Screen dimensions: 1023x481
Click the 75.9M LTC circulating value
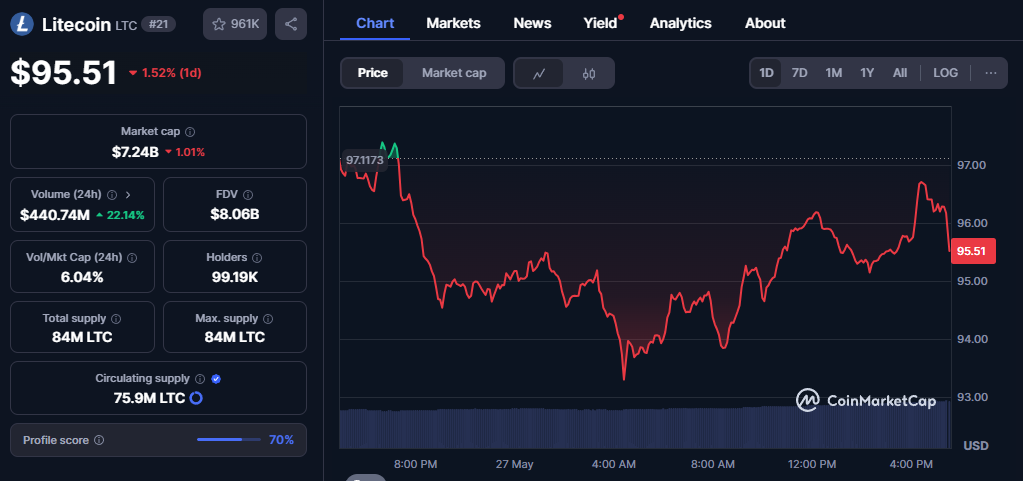coord(149,397)
